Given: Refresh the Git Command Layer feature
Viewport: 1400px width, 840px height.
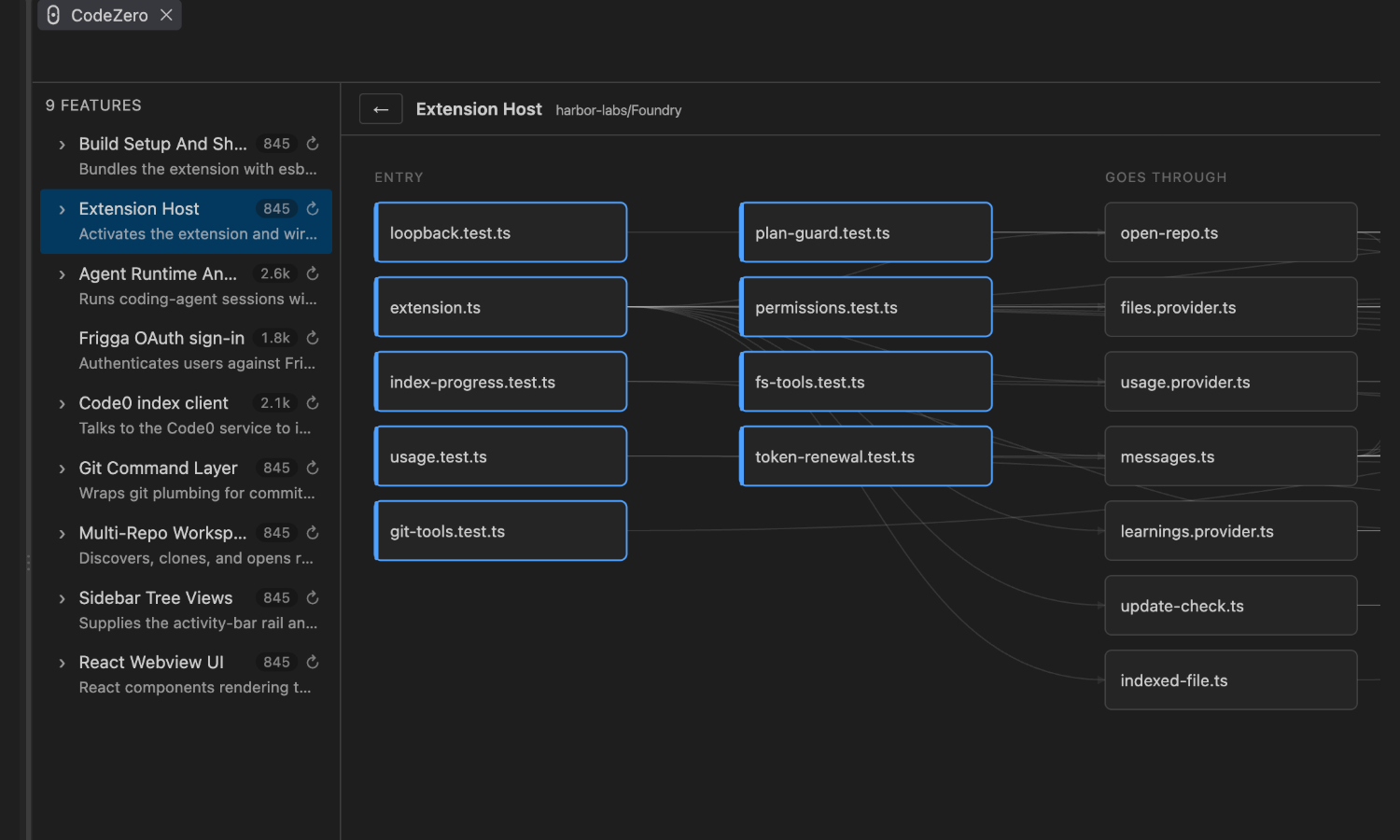Looking at the screenshot, I should (313, 468).
